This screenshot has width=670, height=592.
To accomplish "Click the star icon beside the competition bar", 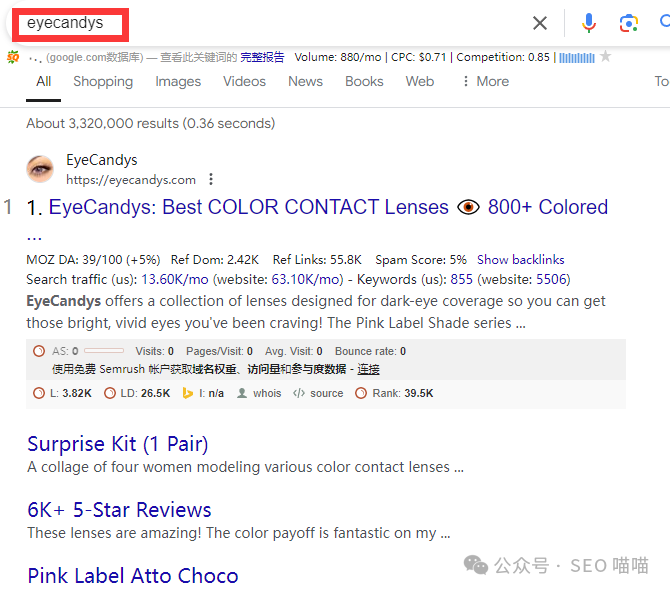I will point(604,57).
